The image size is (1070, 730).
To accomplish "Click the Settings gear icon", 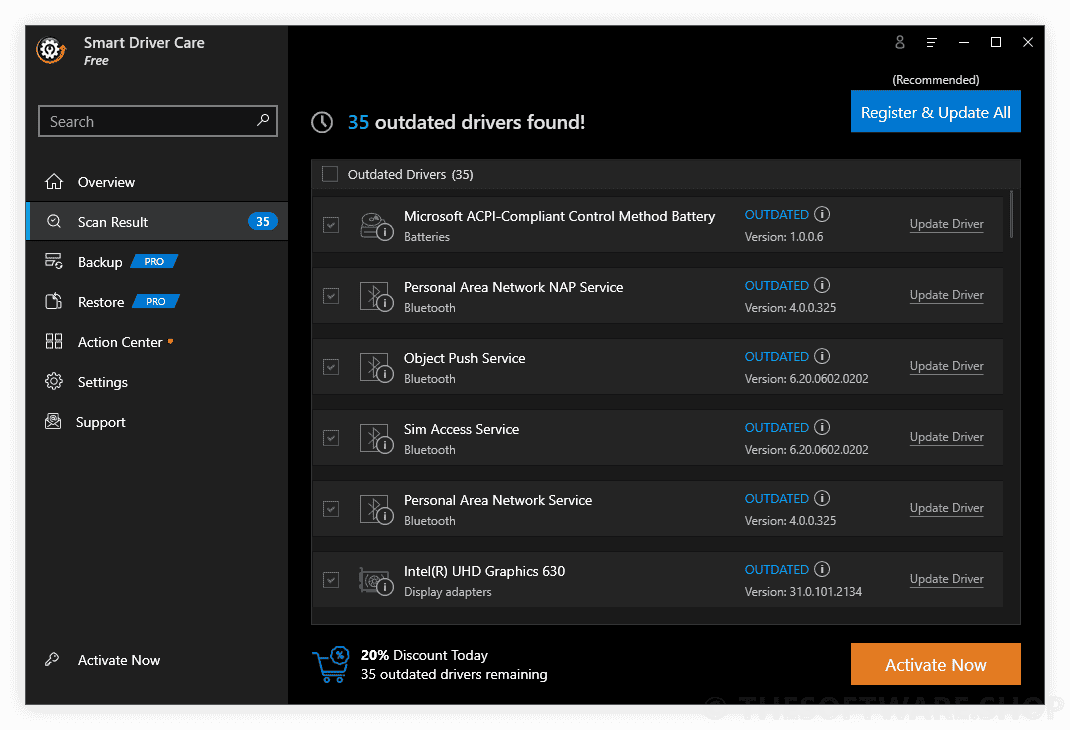I will [54, 381].
